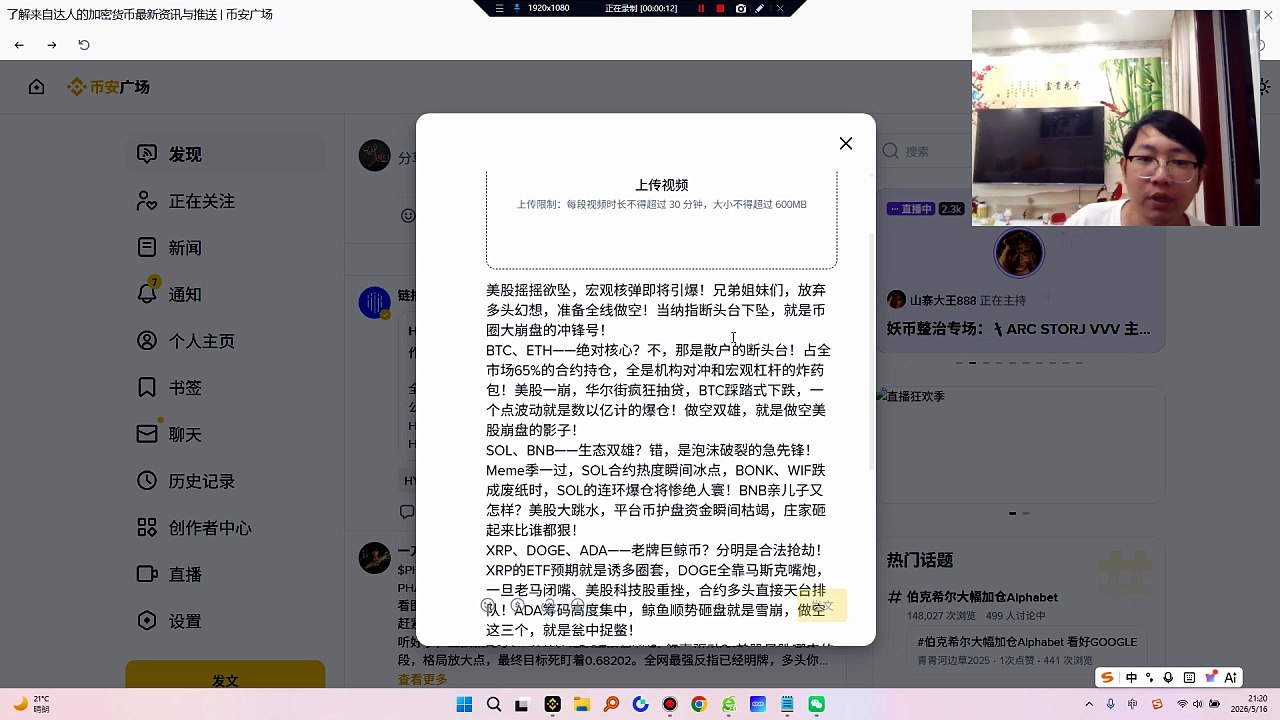This screenshot has width=1280, height=720.
Task: Click the 热门话题 heading
Action: [x=920, y=560]
